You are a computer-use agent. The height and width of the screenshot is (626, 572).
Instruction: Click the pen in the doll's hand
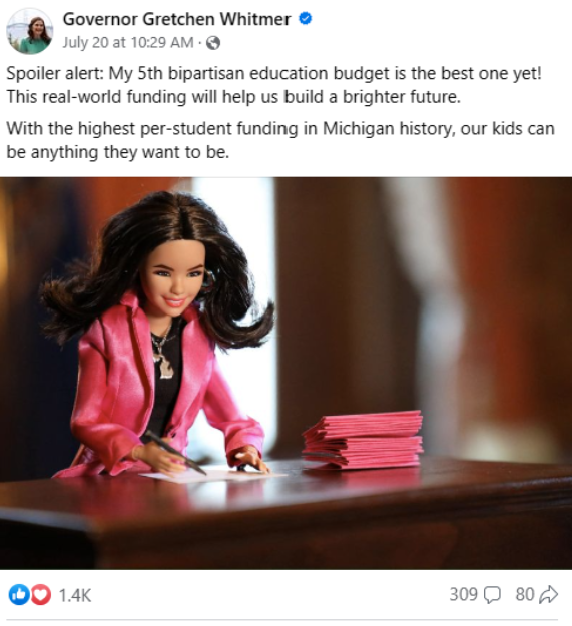[x=175, y=452]
